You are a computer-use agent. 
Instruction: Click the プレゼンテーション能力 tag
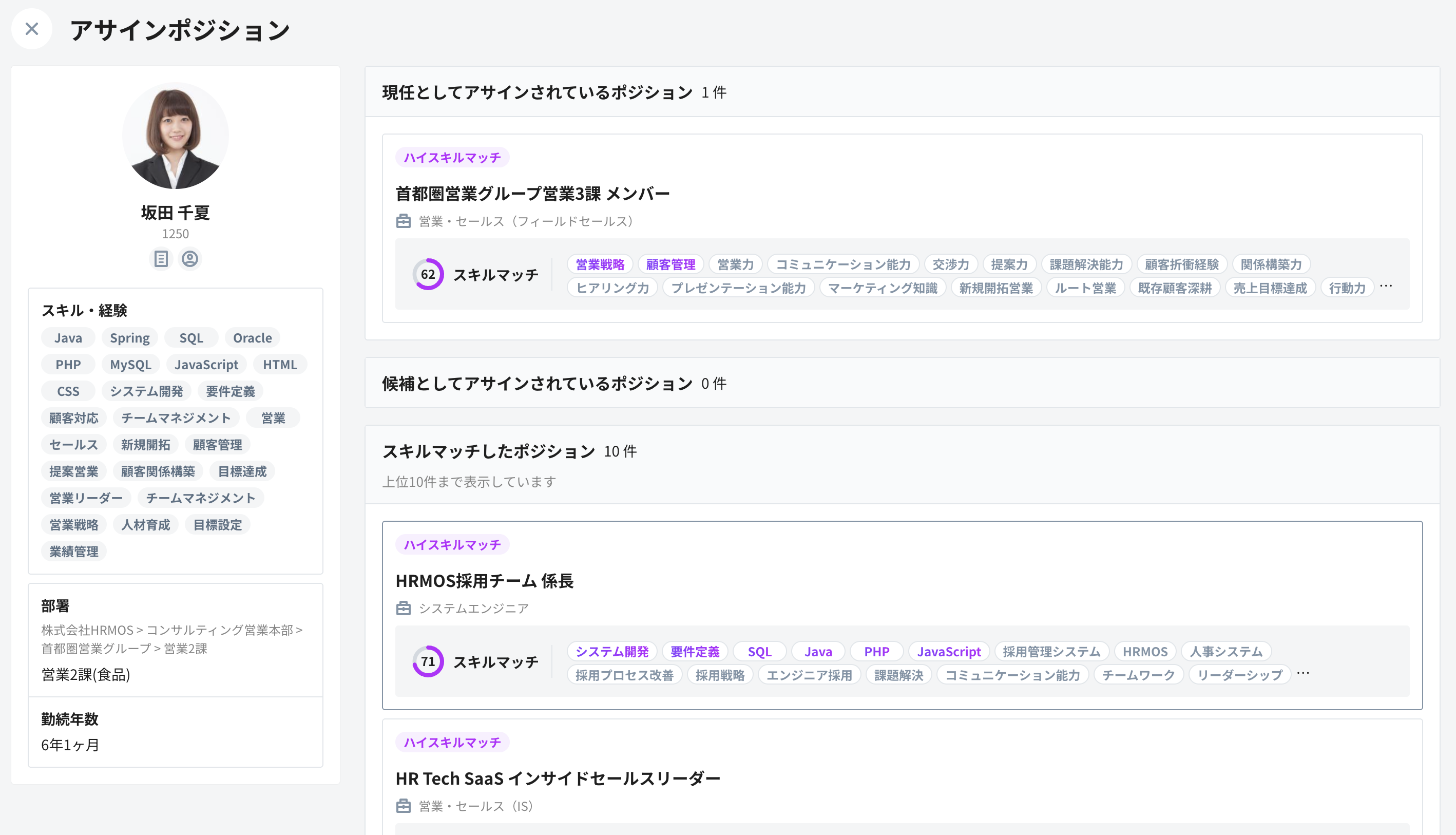[738, 288]
